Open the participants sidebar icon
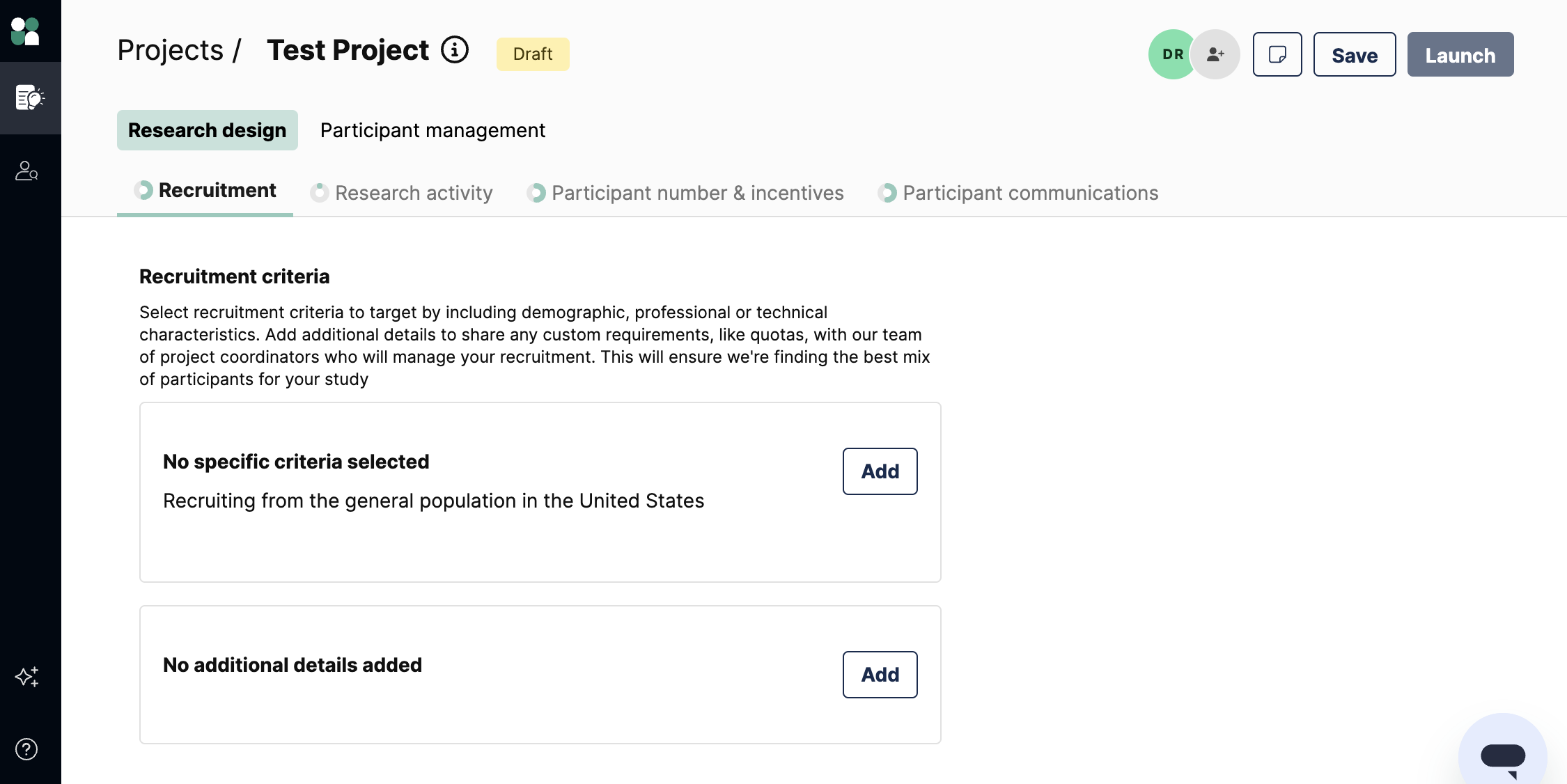Viewport: 1567px width, 784px height. coord(26,171)
